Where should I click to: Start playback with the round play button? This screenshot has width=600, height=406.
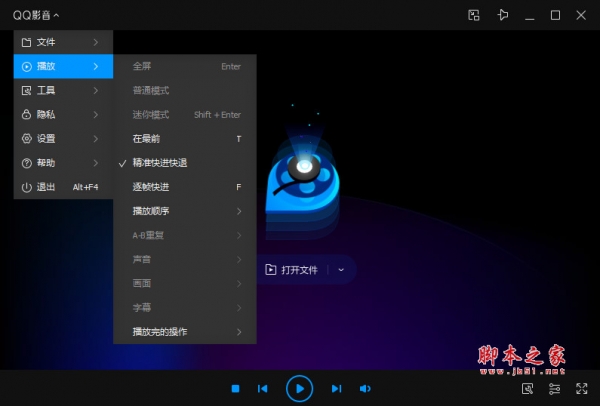click(299, 389)
